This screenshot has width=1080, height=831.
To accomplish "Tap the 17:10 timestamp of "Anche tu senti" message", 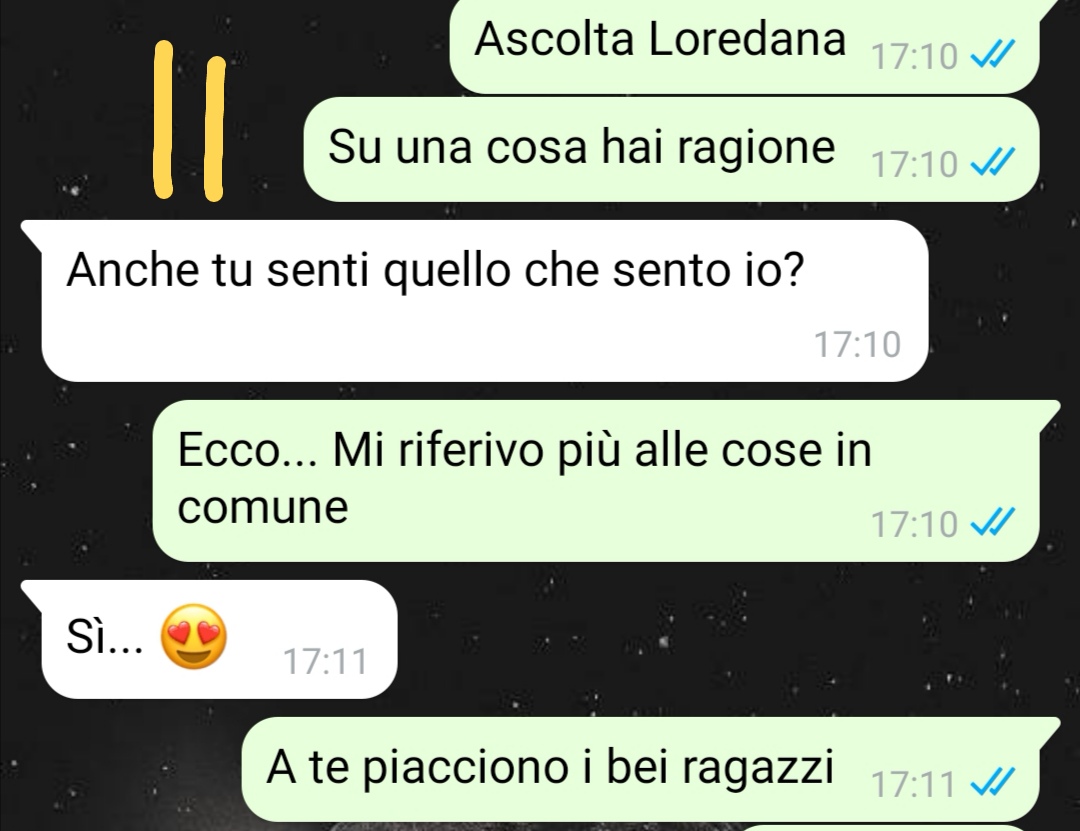I will (x=857, y=344).
